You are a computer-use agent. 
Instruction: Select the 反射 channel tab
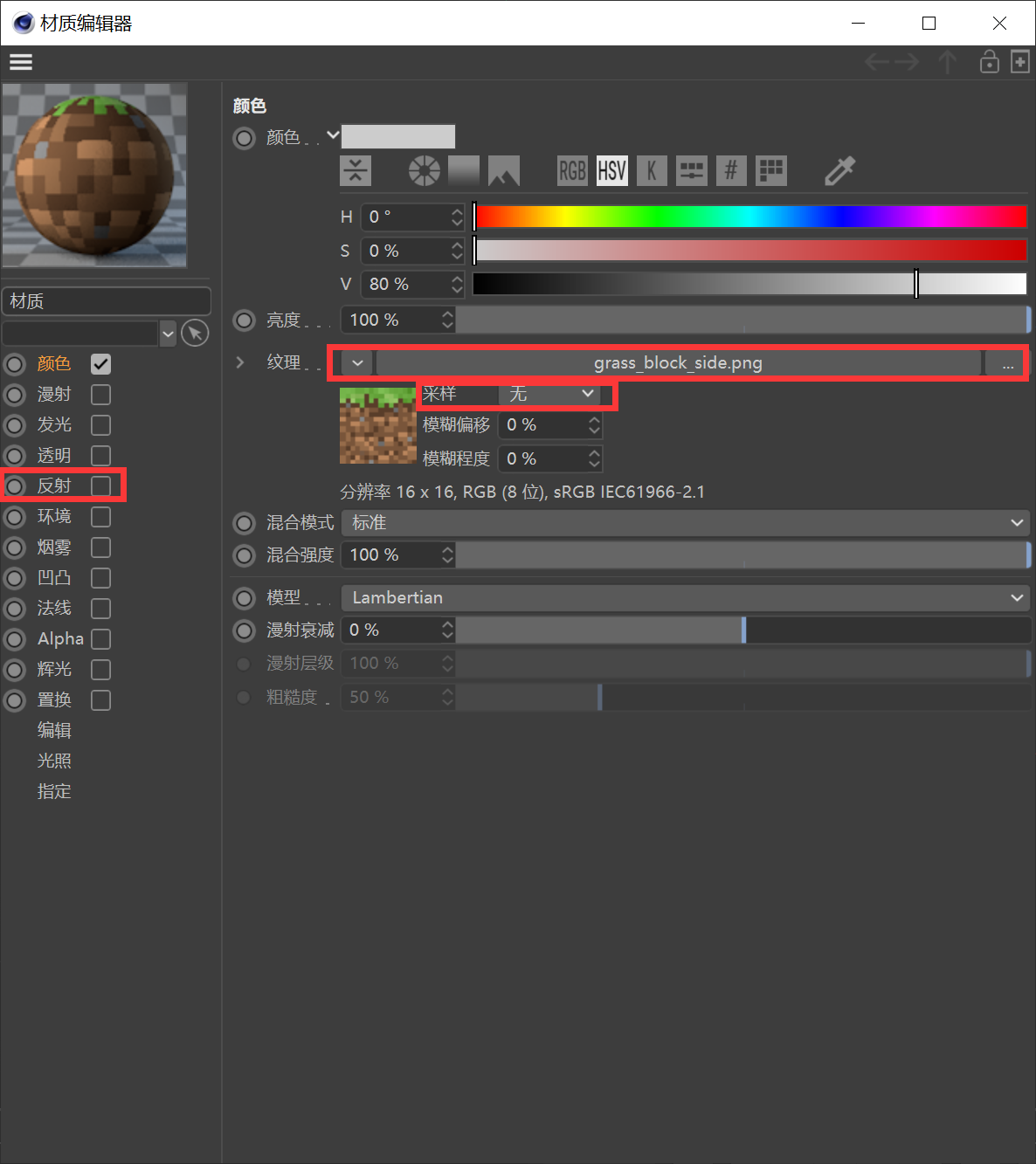(54, 486)
